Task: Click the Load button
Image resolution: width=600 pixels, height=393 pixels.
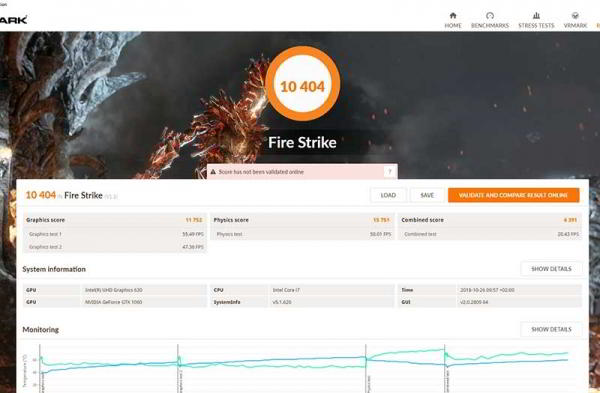Action: [388, 195]
